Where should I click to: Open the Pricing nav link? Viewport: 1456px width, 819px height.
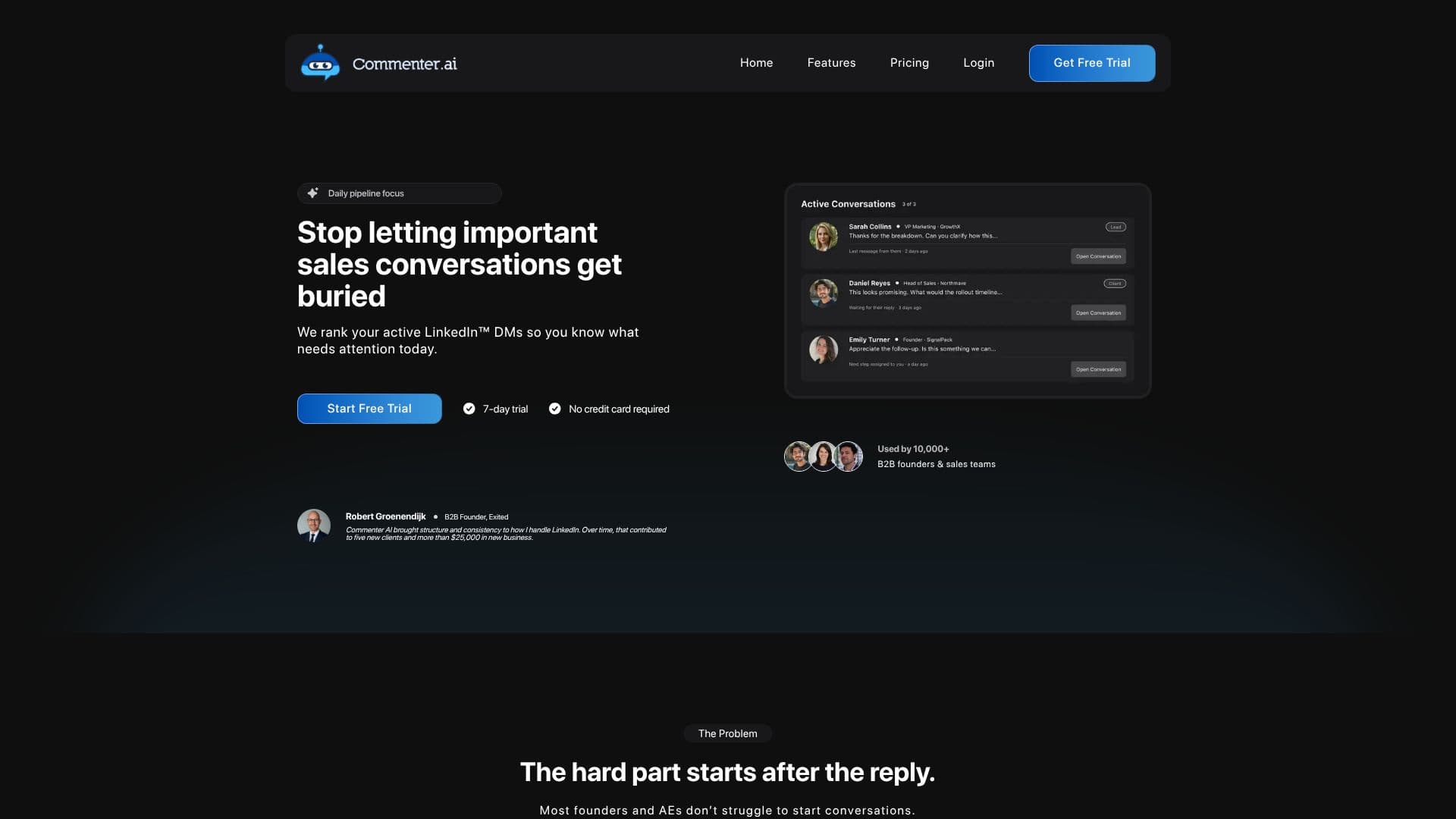point(909,63)
